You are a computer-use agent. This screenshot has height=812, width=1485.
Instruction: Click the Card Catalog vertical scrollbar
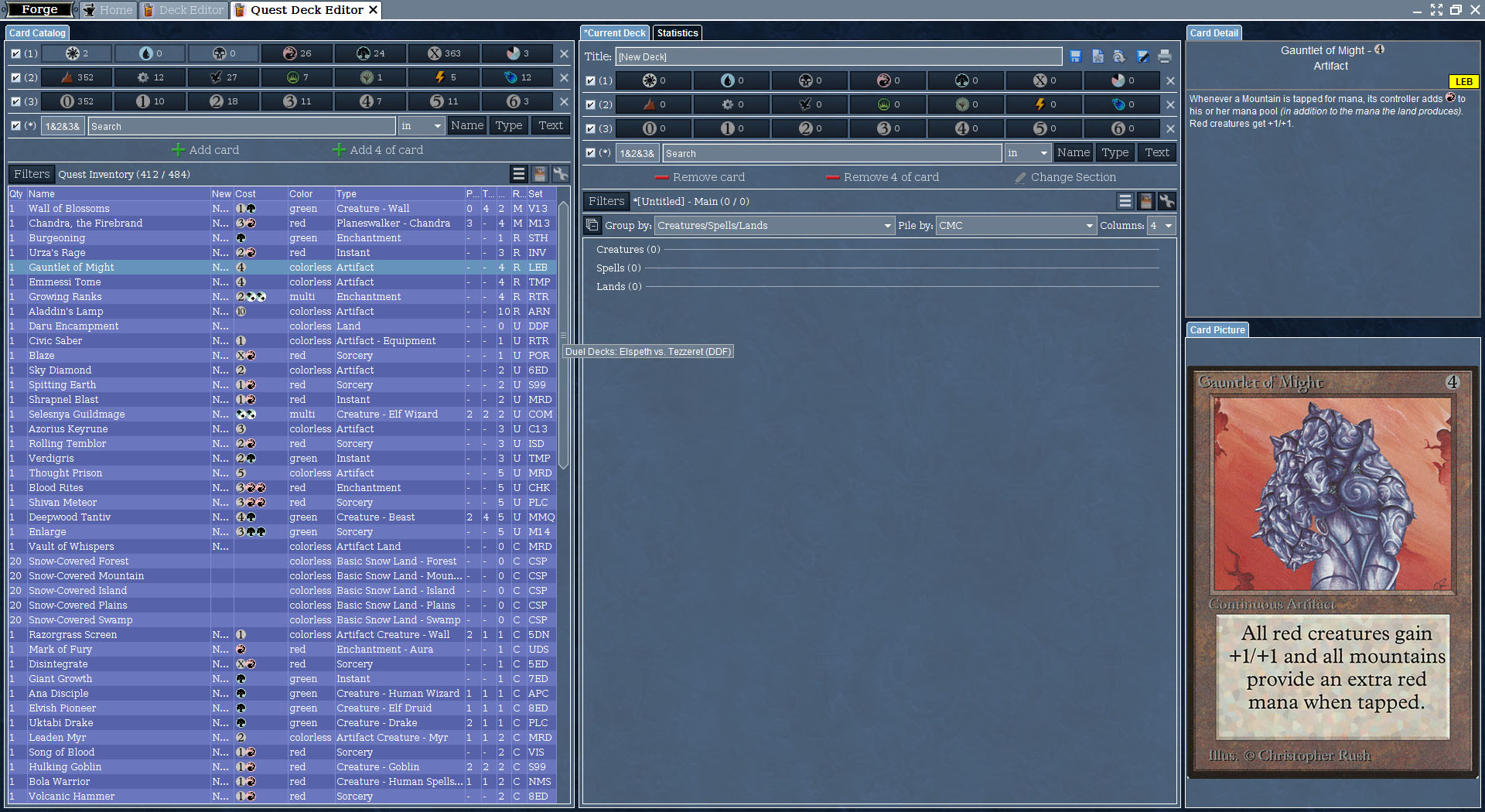tap(563, 335)
